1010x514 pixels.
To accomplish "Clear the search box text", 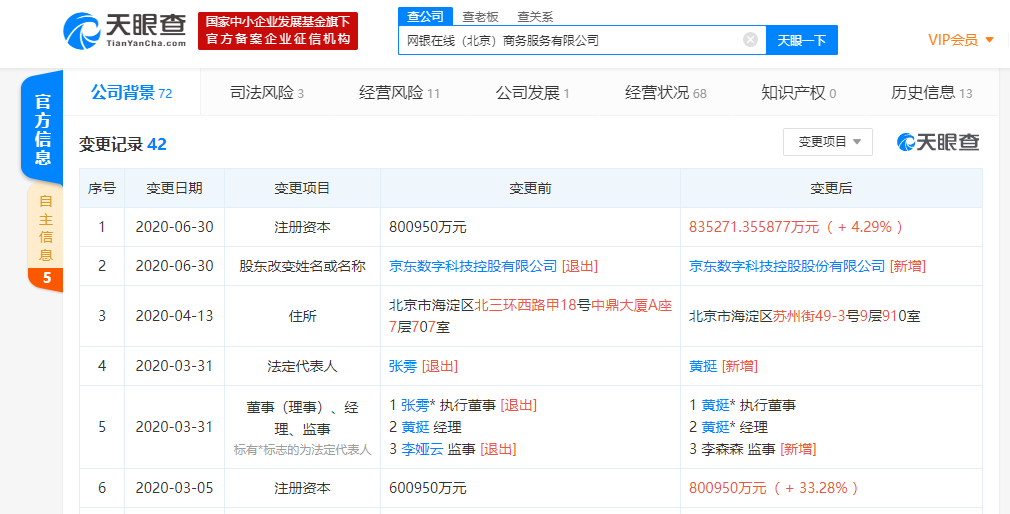I will click(750, 40).
